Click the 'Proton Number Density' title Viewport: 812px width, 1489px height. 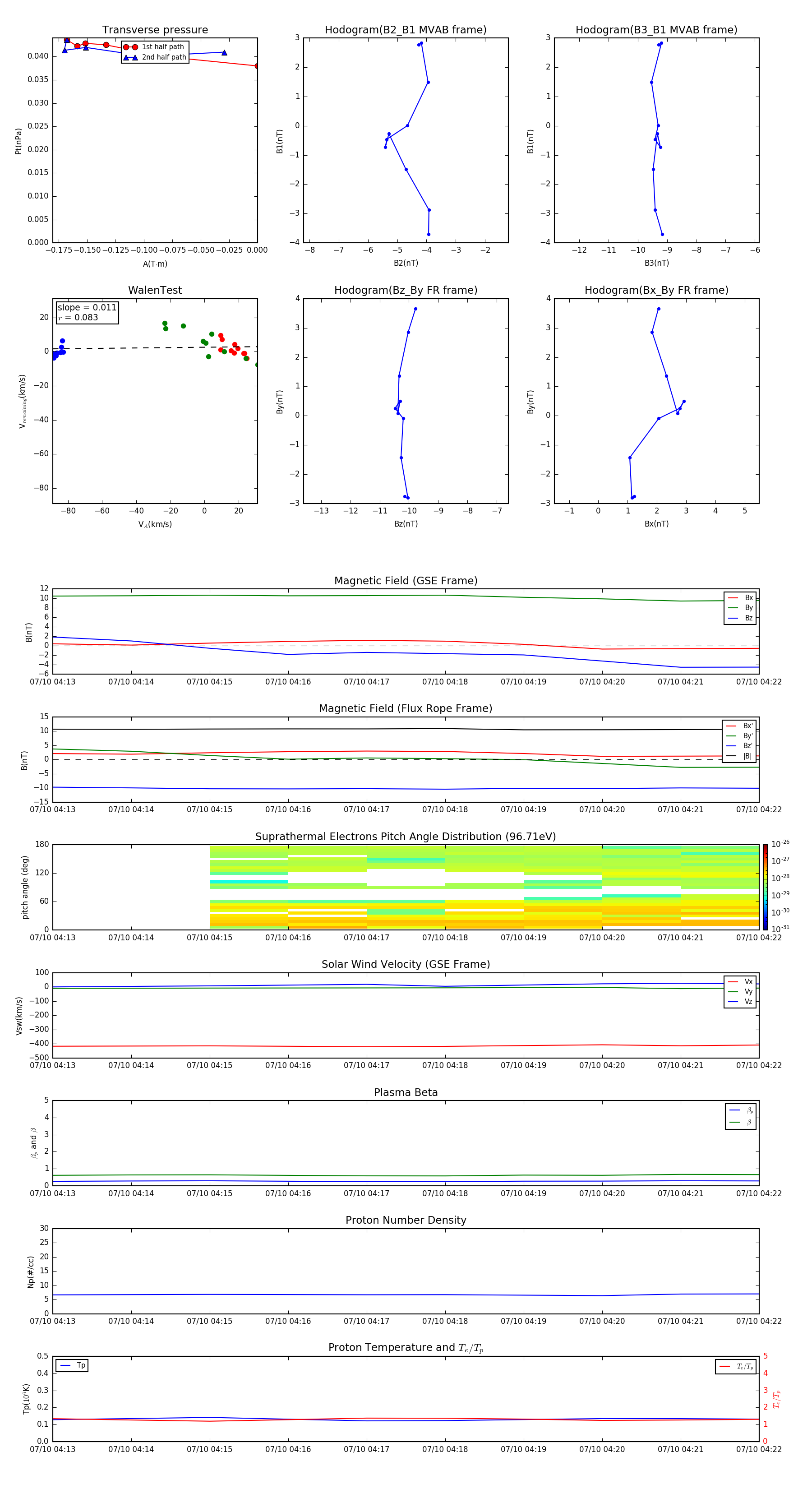[x=406, y=1220]
